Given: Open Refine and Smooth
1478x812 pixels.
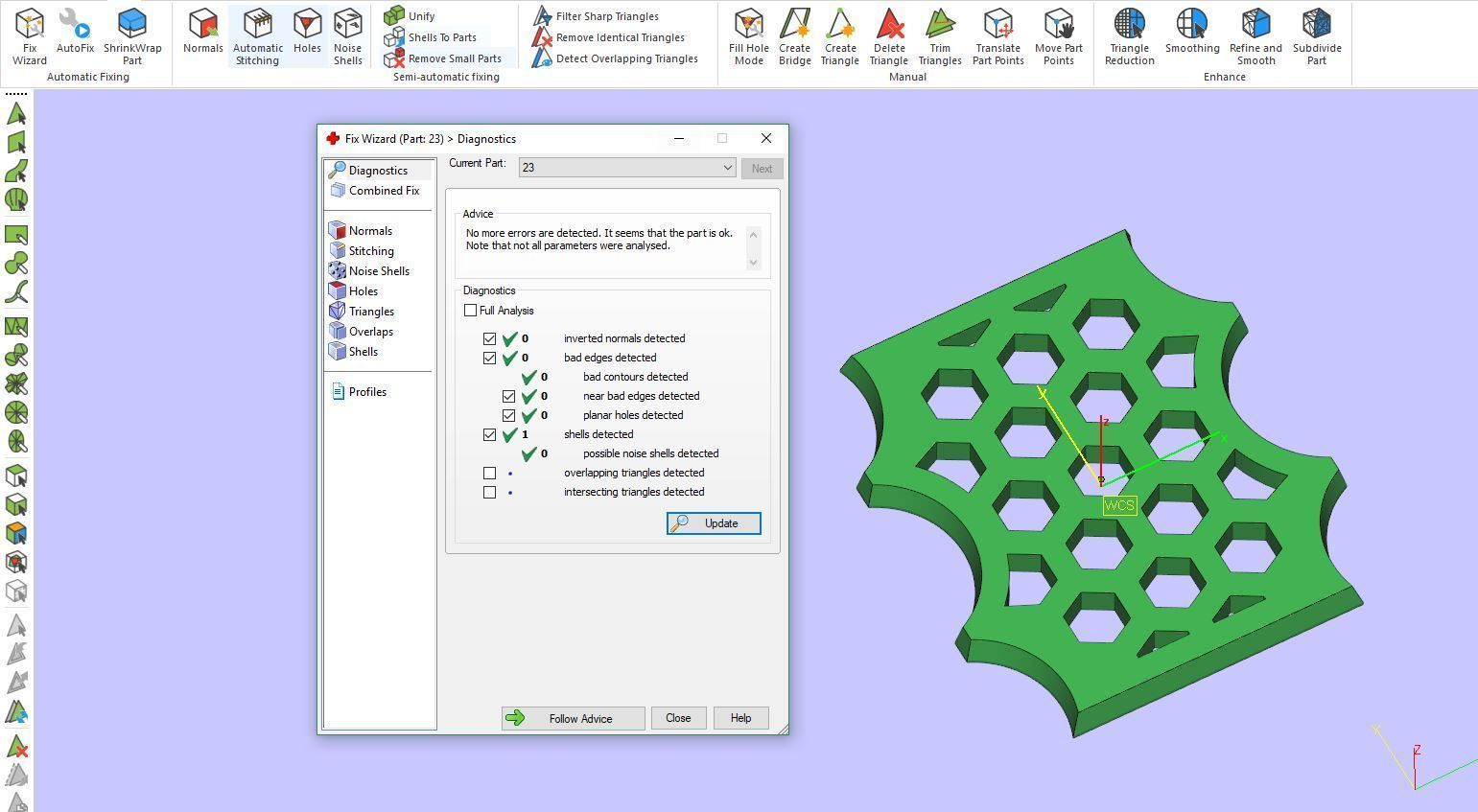Looking at the screenshot, I should [x=1255, y=36].
